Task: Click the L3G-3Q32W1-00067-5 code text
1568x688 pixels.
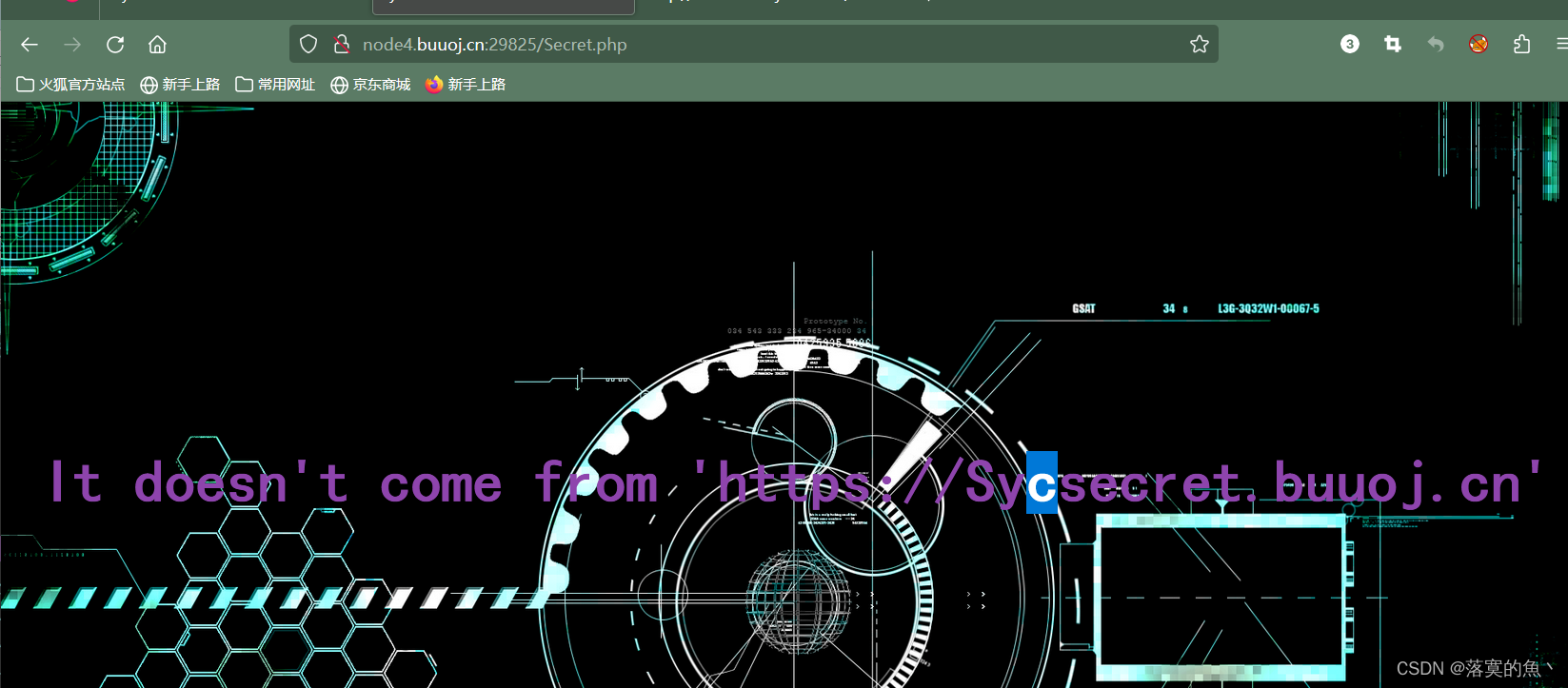Action: [1268, 308]
